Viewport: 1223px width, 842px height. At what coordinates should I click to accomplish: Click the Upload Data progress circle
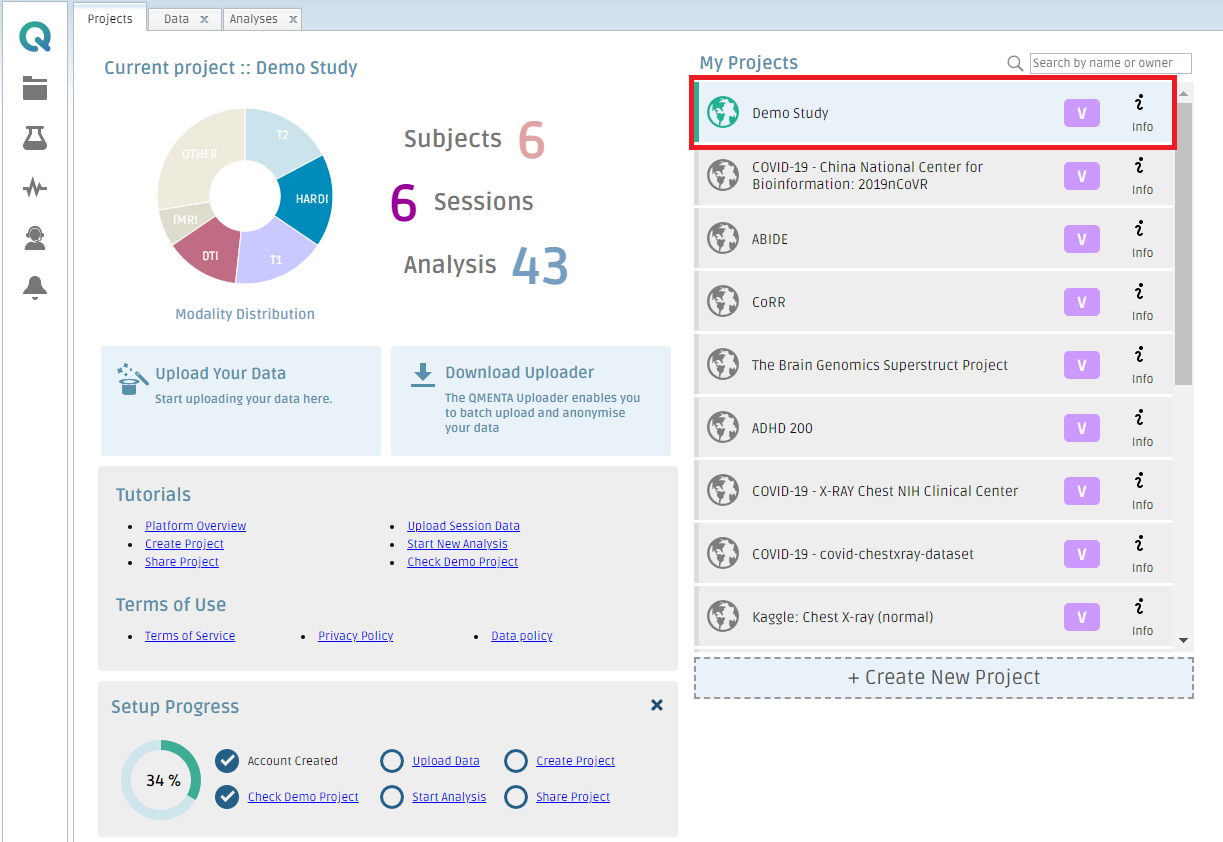pos(392,761)
